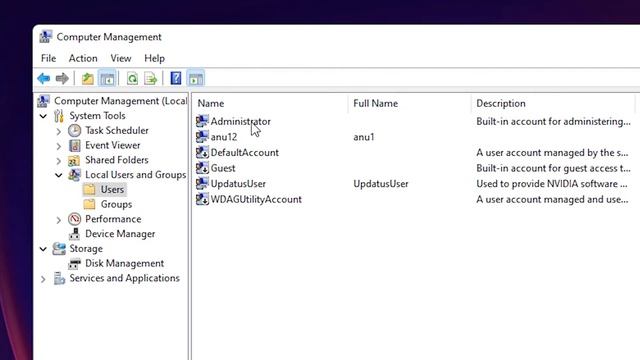Expand the Performance node

pyautogui.click(x=58, y=220)
